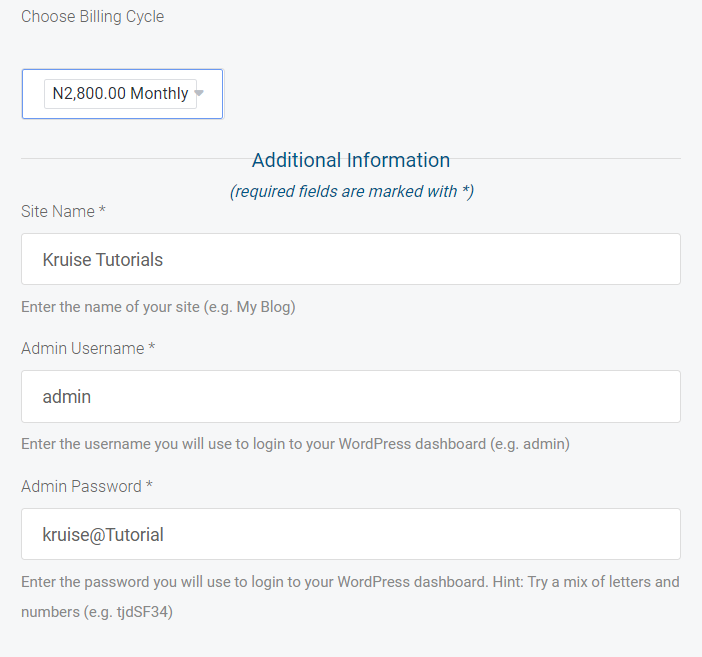Click the Admin Username field label
The height and width of the screenshot is (657, 702).
point(82,348)
